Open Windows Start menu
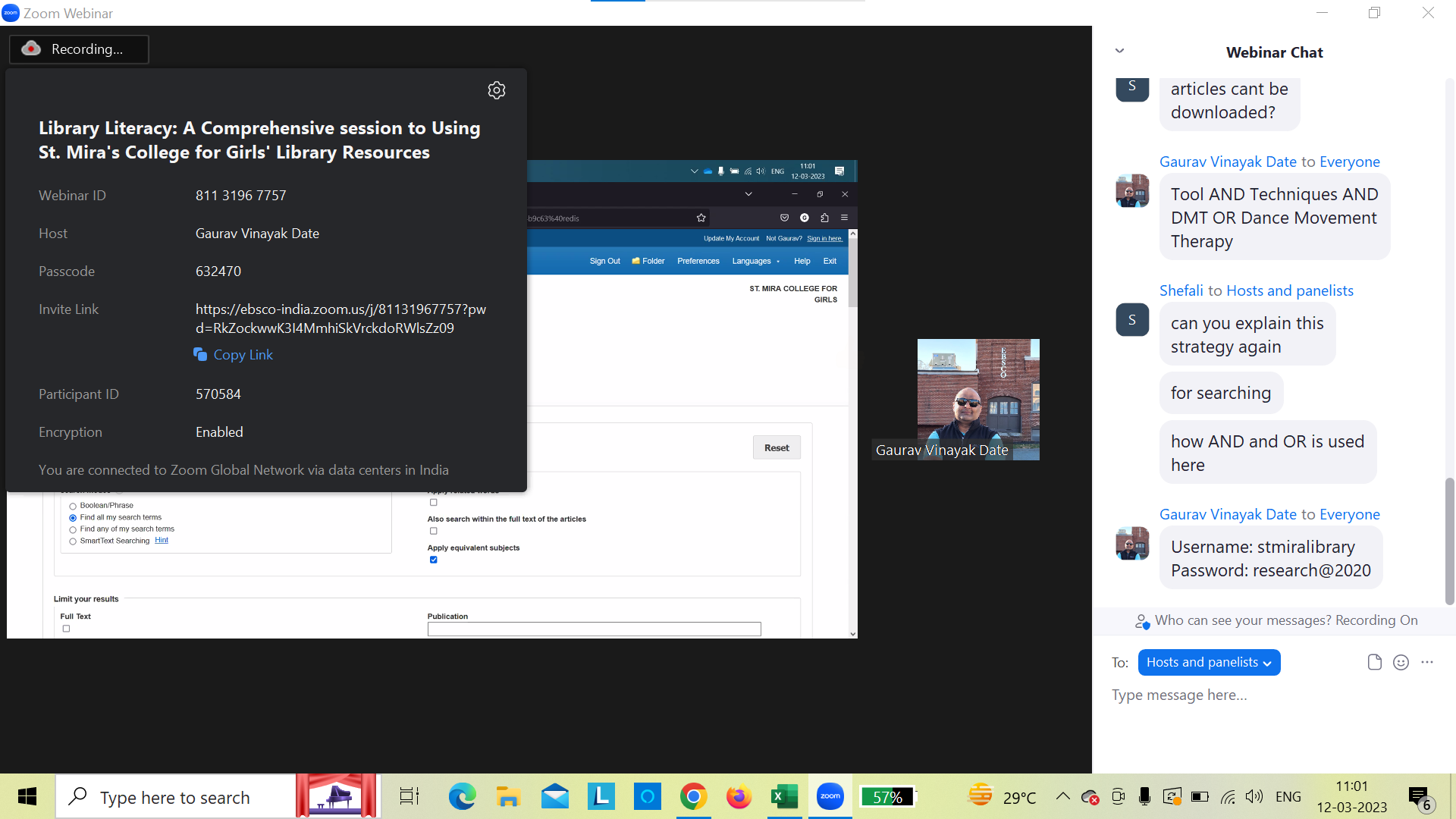This screenshot has width=1456, height=819. [27, 796]
